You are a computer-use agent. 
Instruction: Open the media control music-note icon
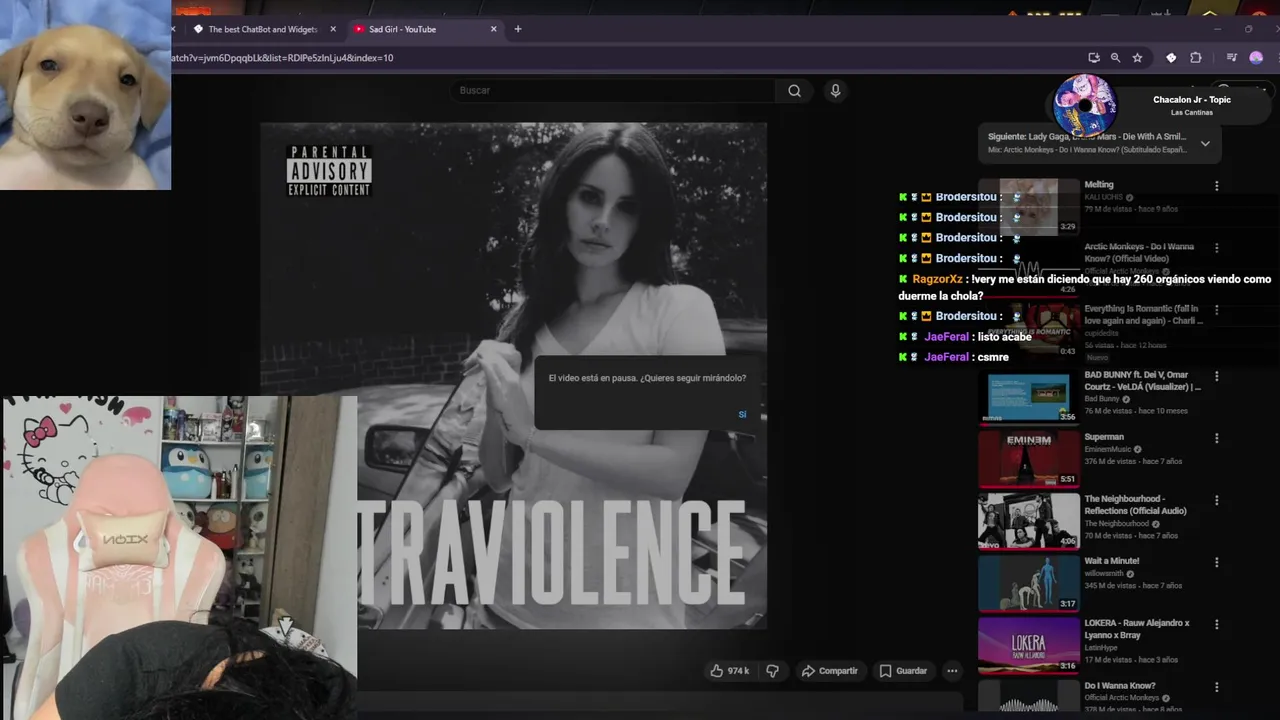(1232, 58)
